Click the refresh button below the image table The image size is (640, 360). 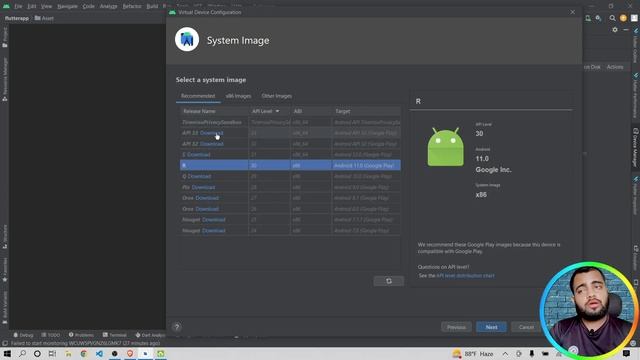coord(389,281)
